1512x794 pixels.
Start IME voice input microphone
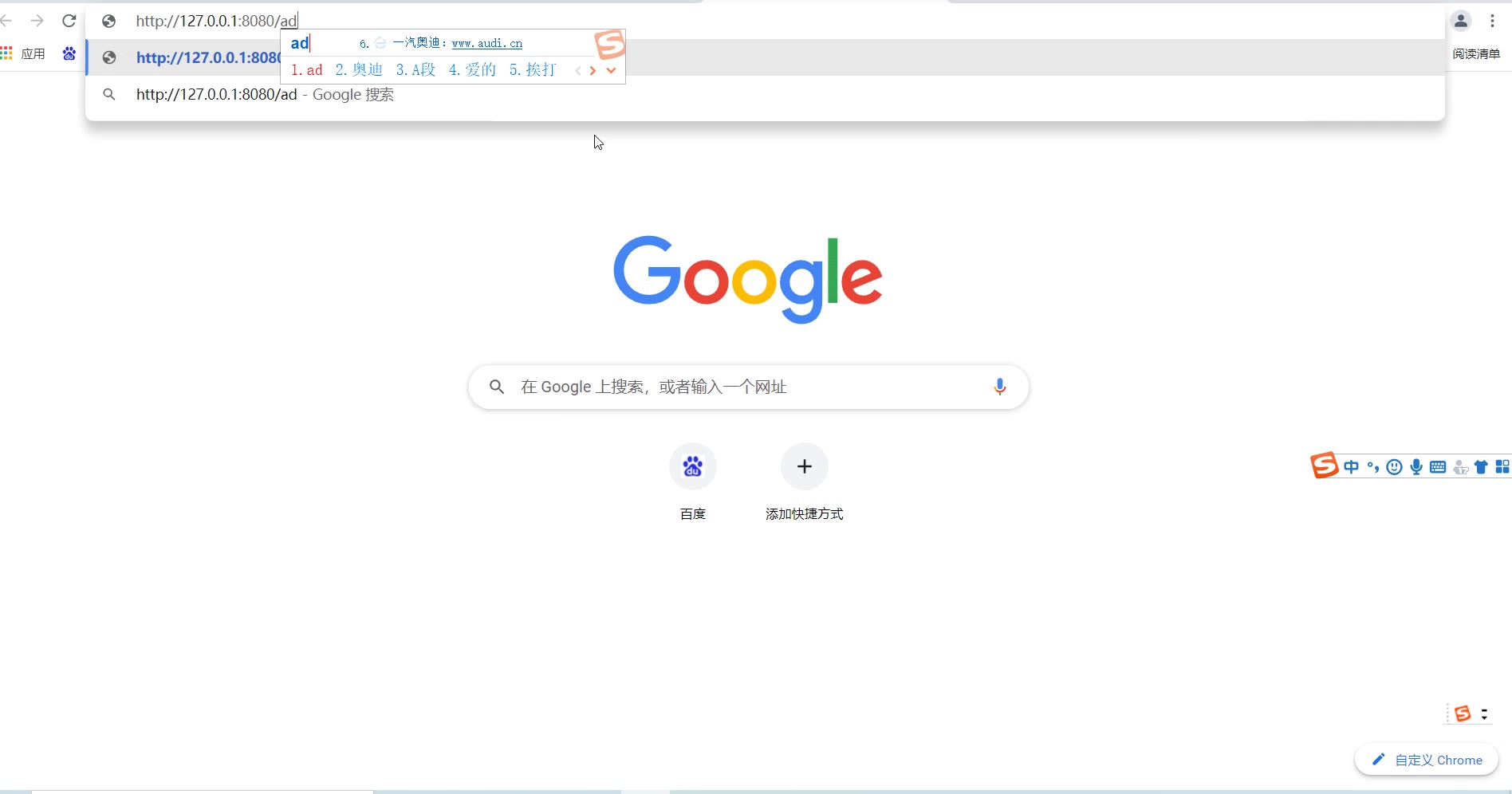pos(1416,467)
